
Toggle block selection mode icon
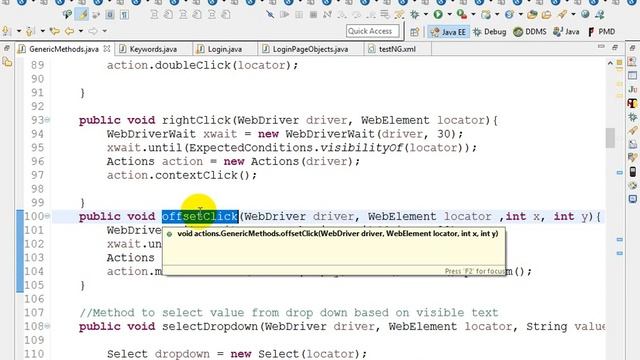(110, 15)
